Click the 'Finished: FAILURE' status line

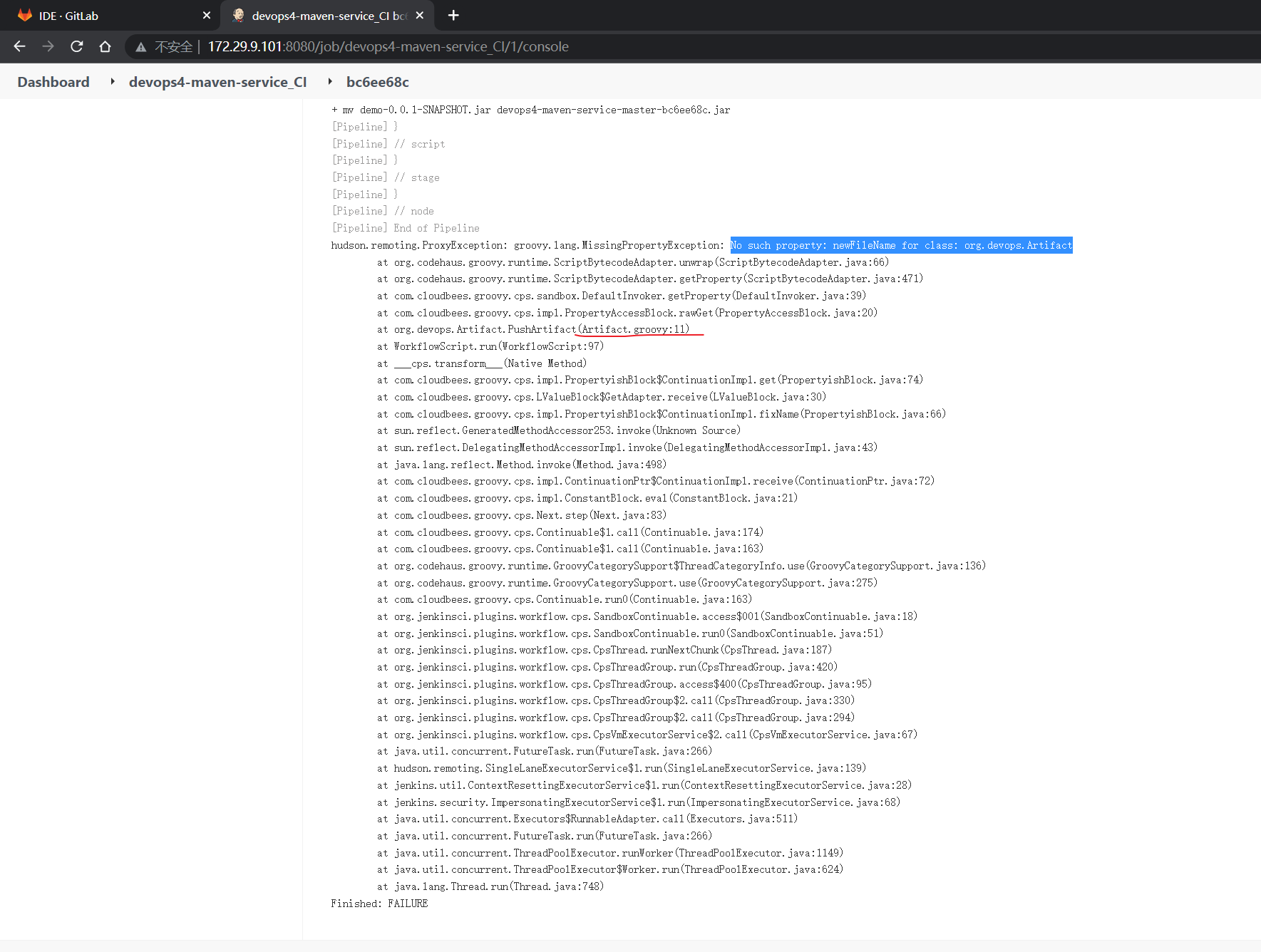[379, 904]
